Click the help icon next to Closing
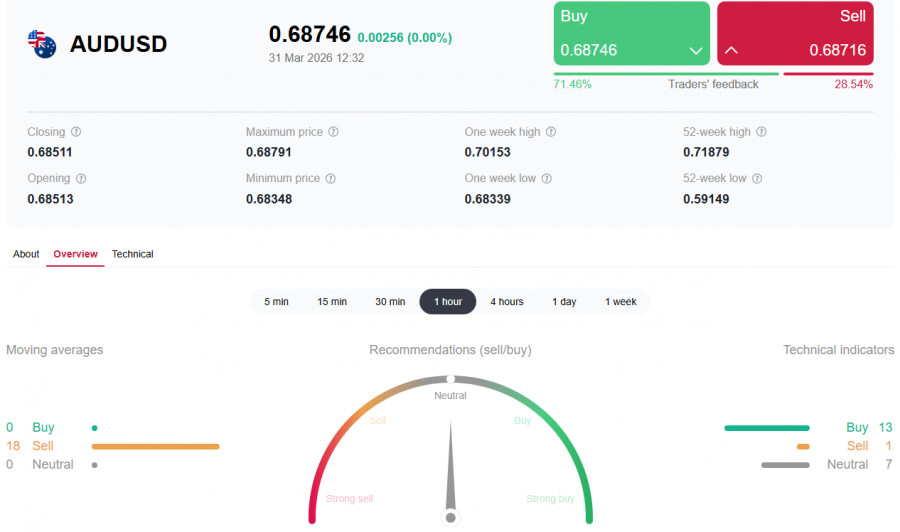This screenshot has height=532, width=900. pos(76,132)
